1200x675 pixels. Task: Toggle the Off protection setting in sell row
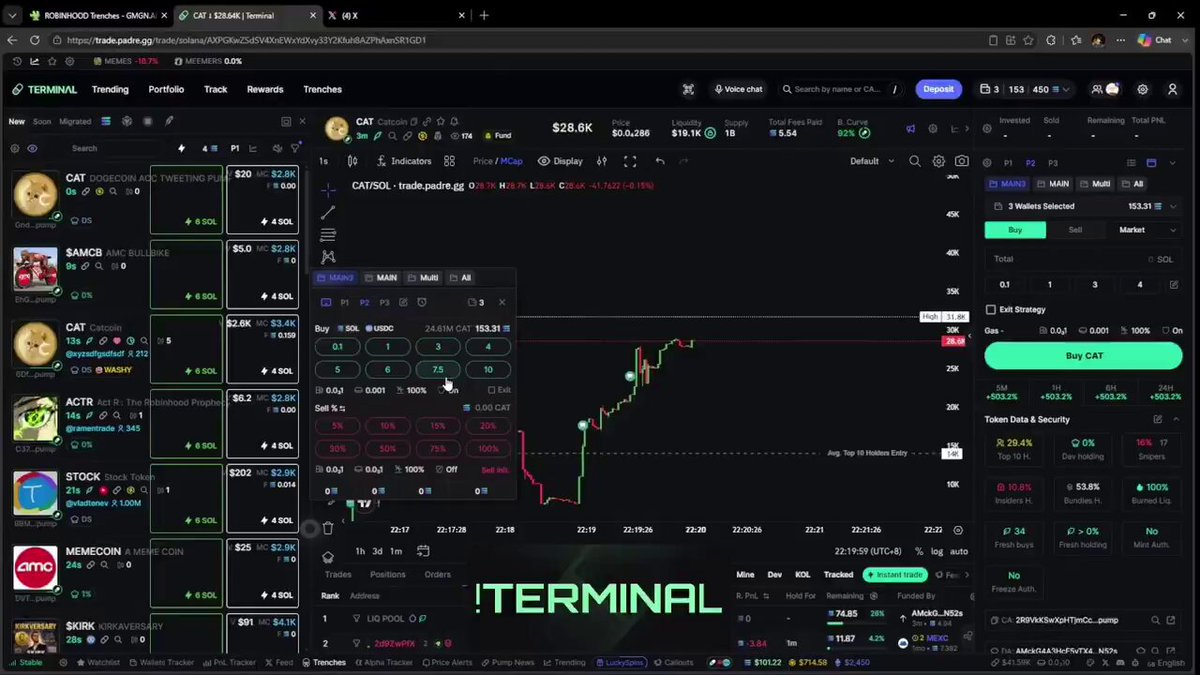446,470
